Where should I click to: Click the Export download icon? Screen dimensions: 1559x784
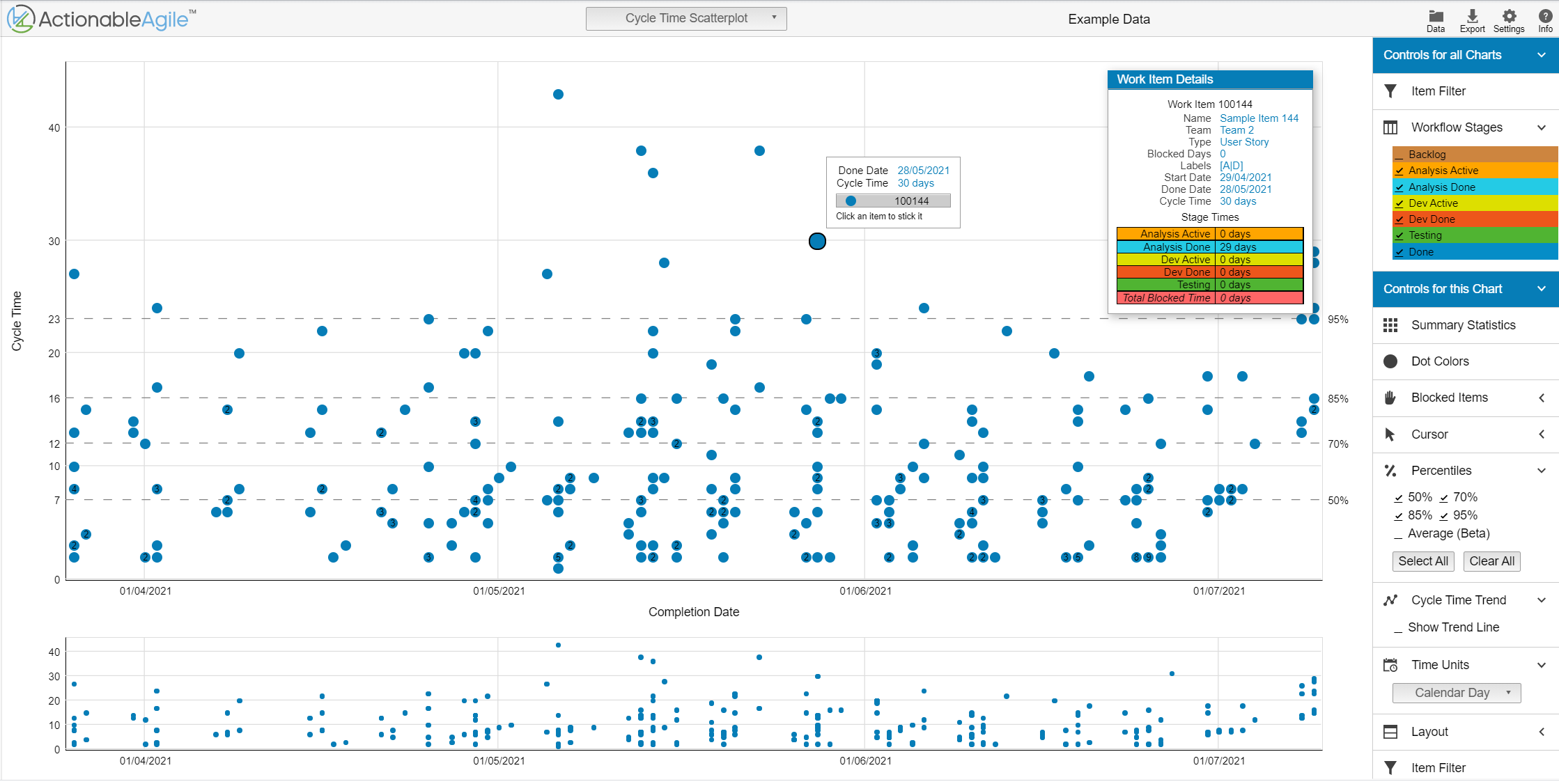click(1472, 17)
